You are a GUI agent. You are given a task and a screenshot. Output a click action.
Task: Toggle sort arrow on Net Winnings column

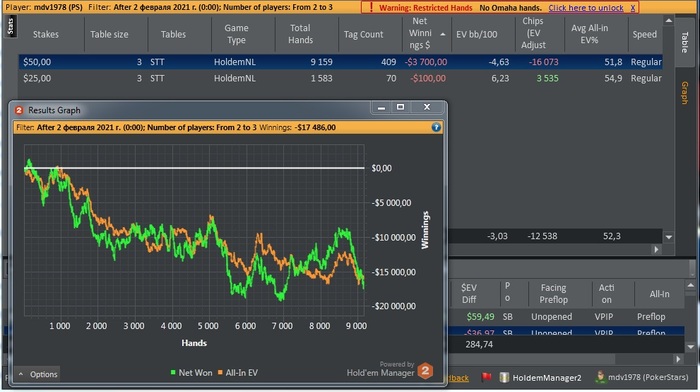click(442, 34)
